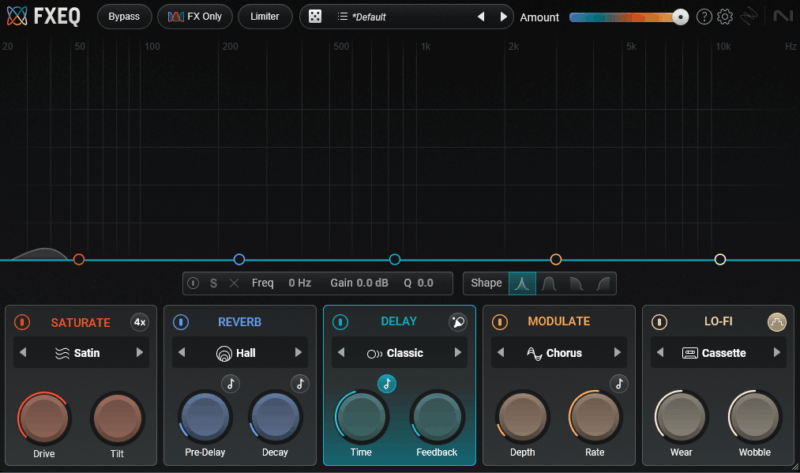Go to previous Saturate type before Satin

coord(24,353)
